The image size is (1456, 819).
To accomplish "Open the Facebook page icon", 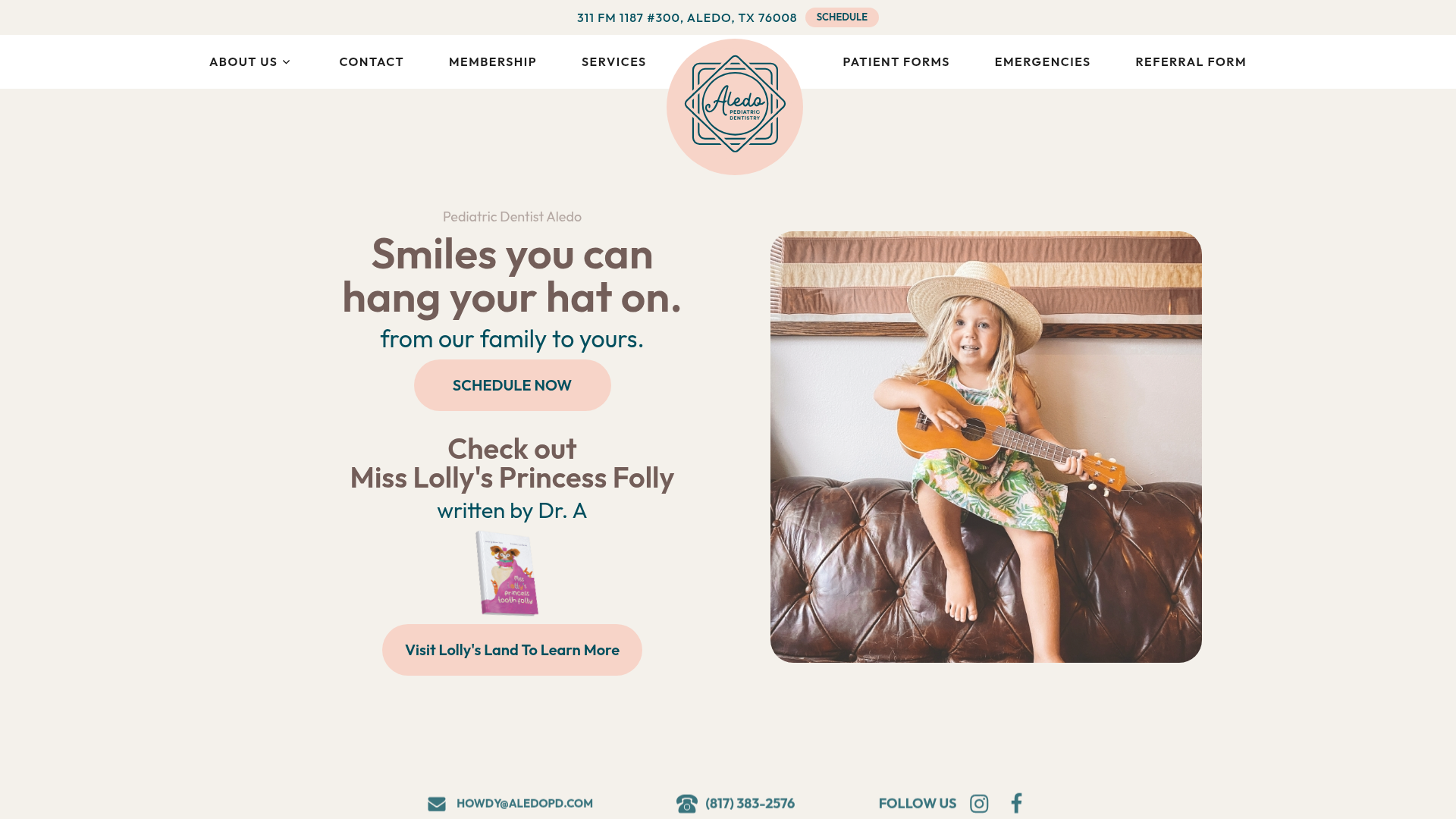I will click(1017, 803).
